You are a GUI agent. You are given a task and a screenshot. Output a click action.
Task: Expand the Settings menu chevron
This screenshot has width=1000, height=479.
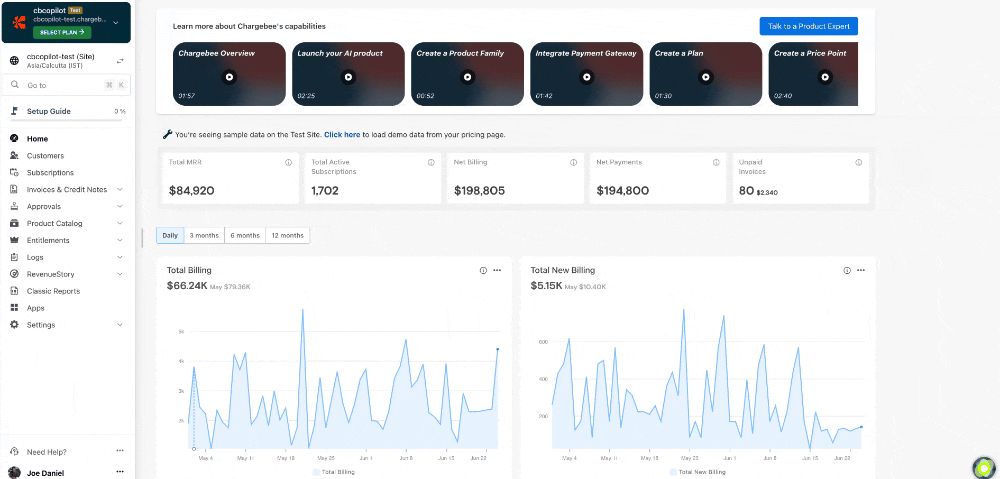(x=120, y=325)
